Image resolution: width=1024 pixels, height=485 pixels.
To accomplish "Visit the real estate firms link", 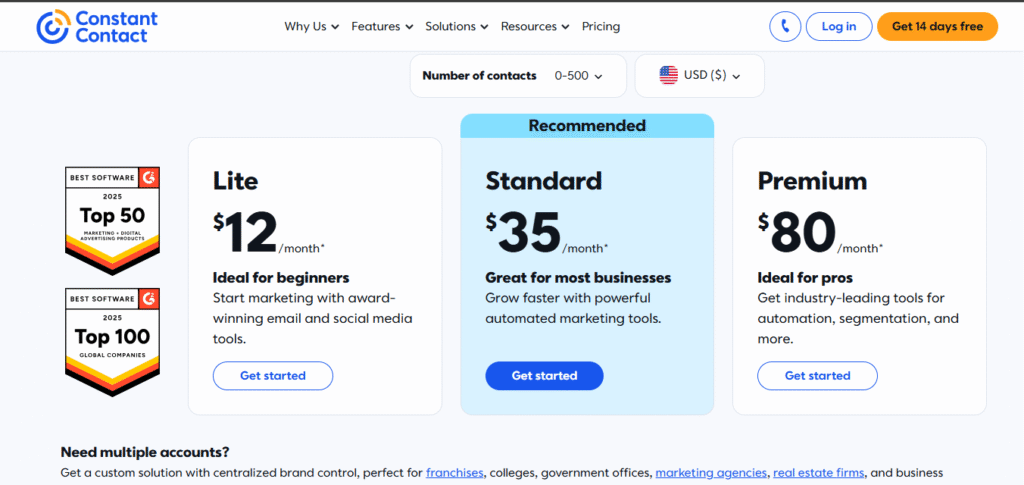I will click(817, 473).
